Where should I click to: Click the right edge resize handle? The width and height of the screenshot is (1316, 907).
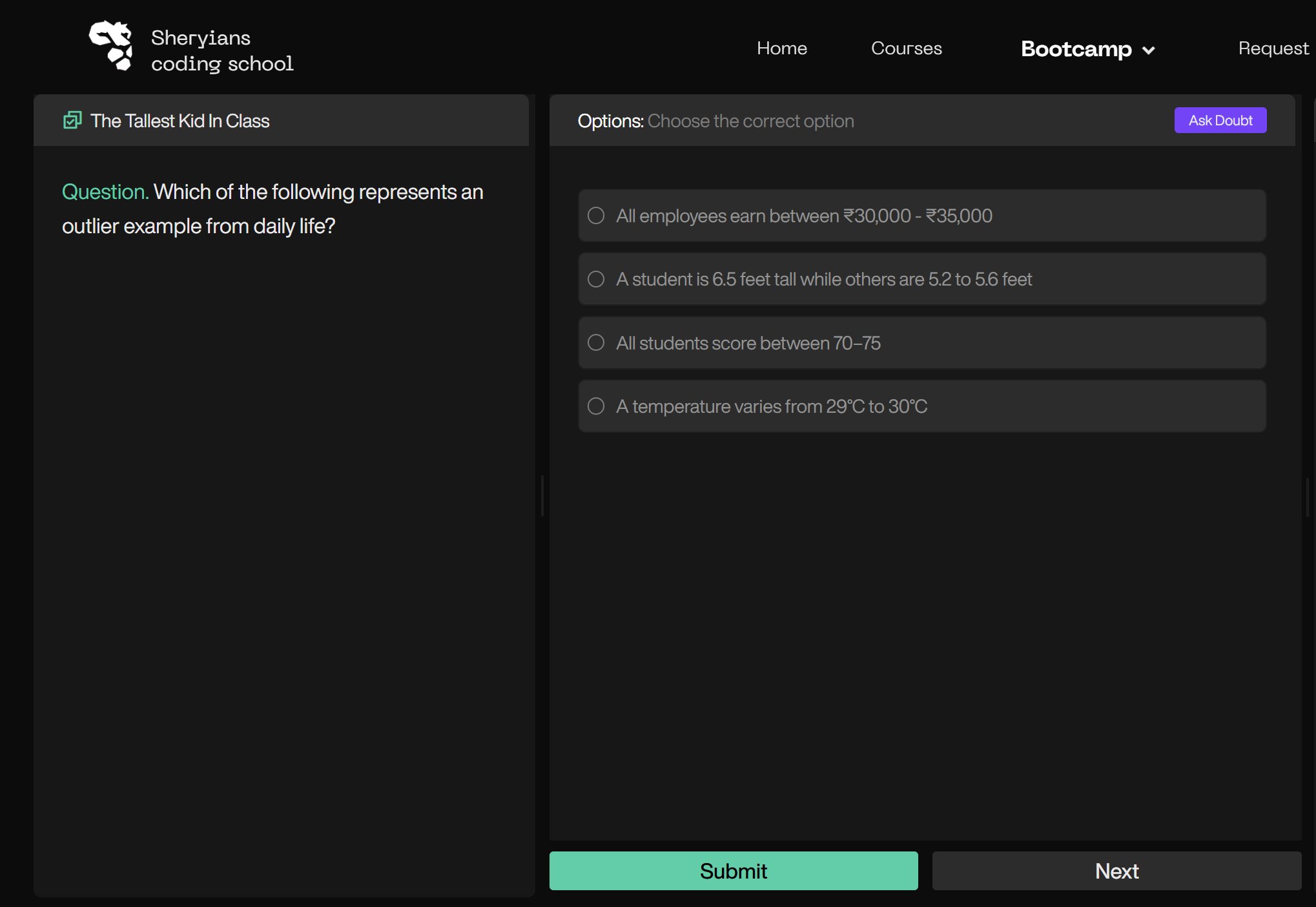pos(1308,497)
